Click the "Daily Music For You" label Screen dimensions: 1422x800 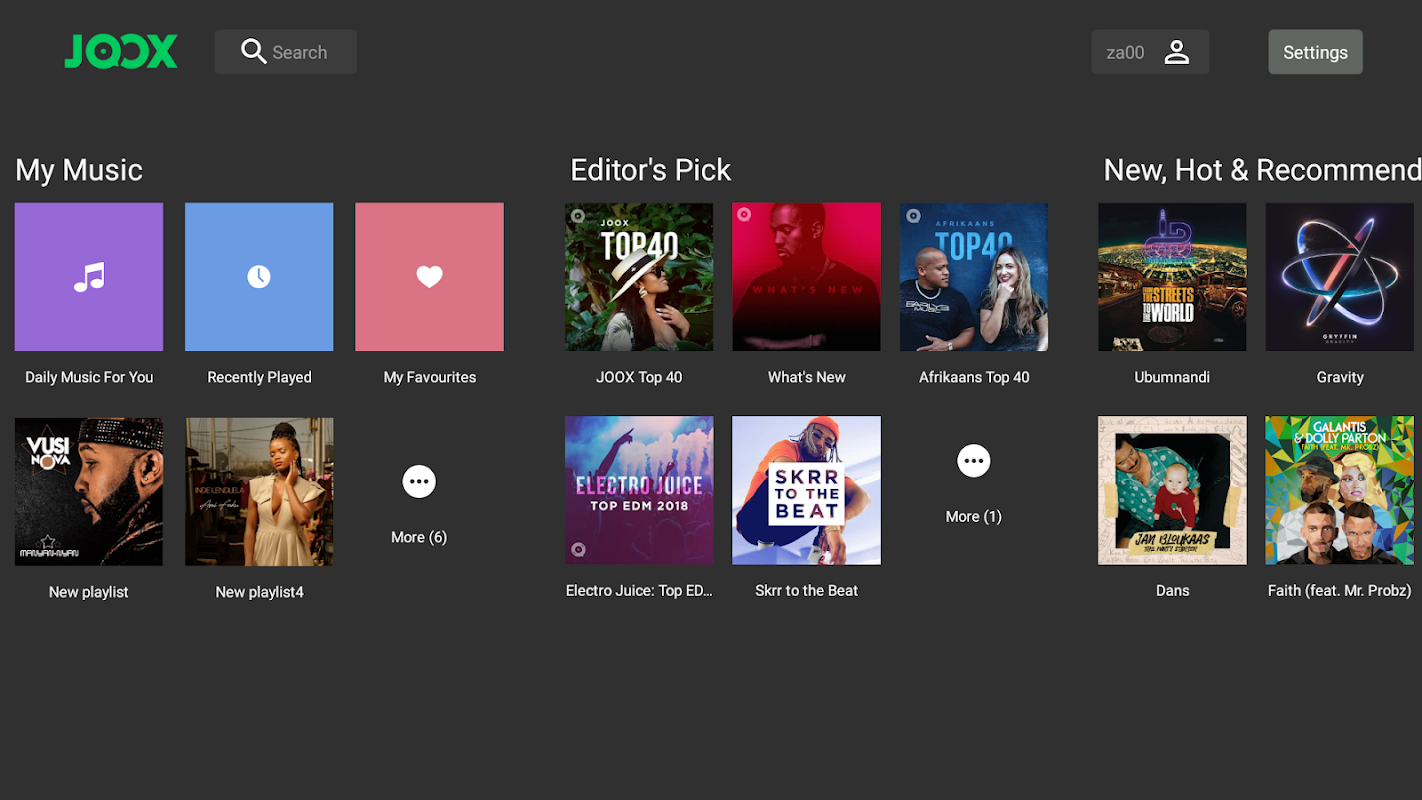(89, 377)
